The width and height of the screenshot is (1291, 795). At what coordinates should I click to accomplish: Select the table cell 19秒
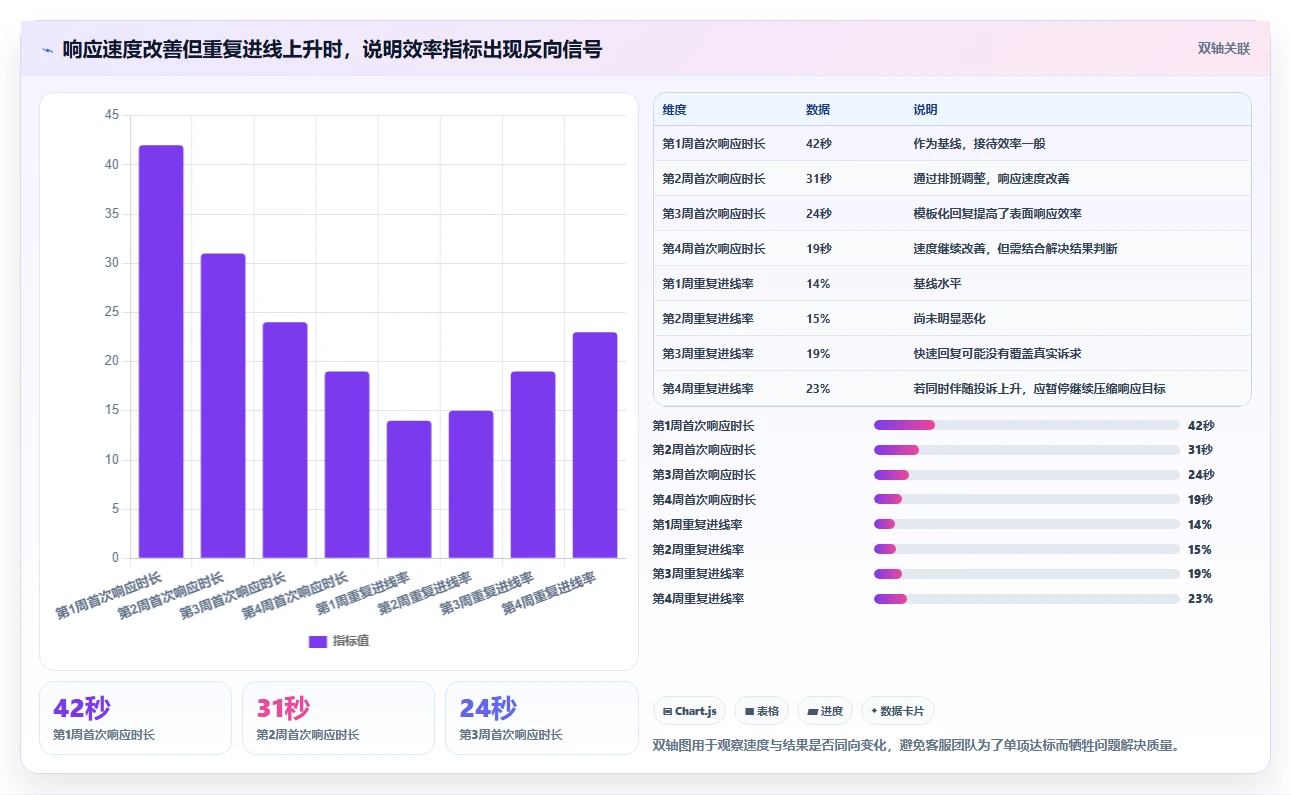point(818,249)
